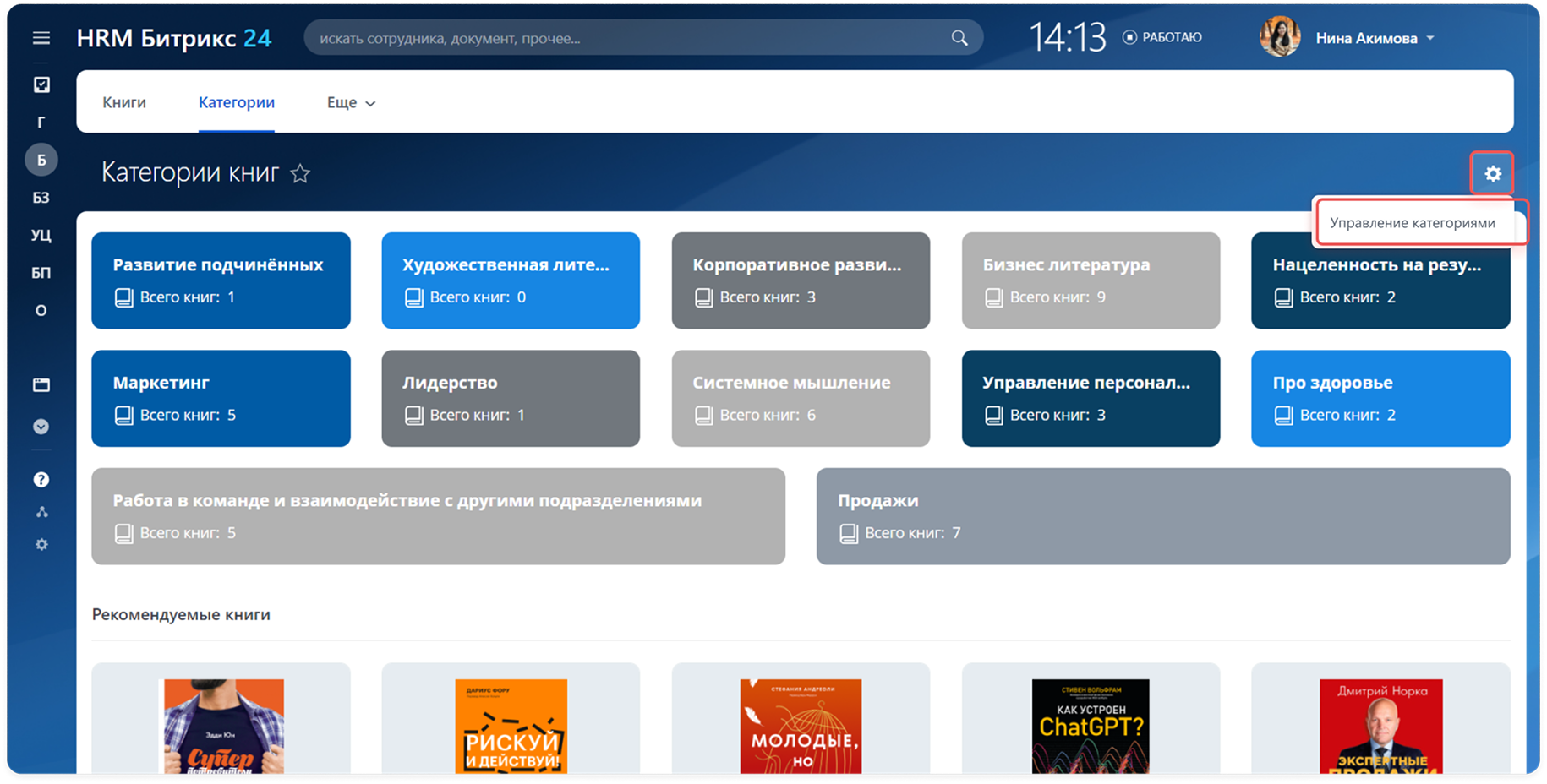Screen dimensions: 1547x784
Task: Click the window icon in sidebar
Action: pos(41,385)
